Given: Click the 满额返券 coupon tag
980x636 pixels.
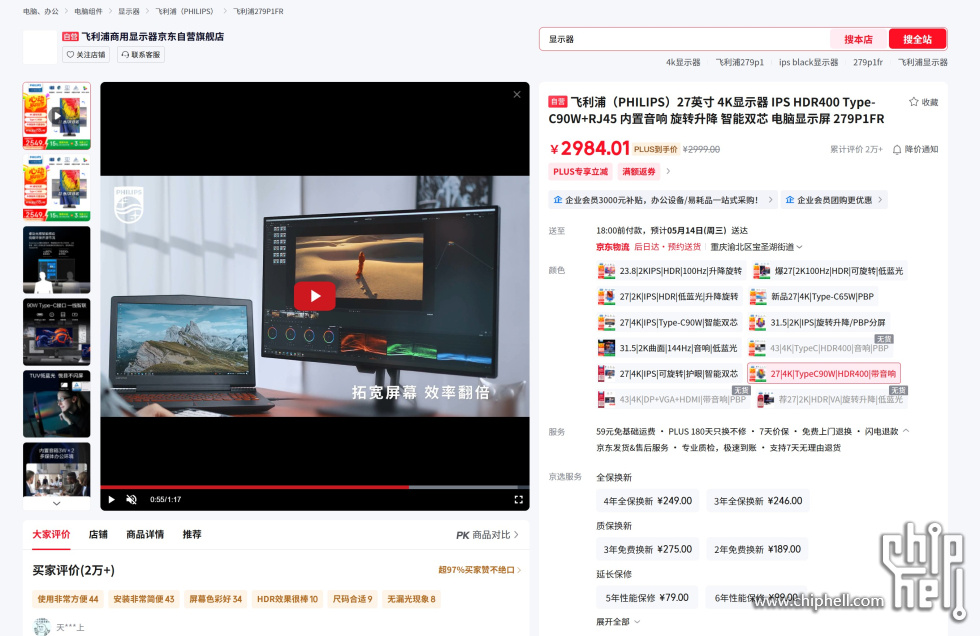Looking at the screenshot, I should (x=638, y=171).
